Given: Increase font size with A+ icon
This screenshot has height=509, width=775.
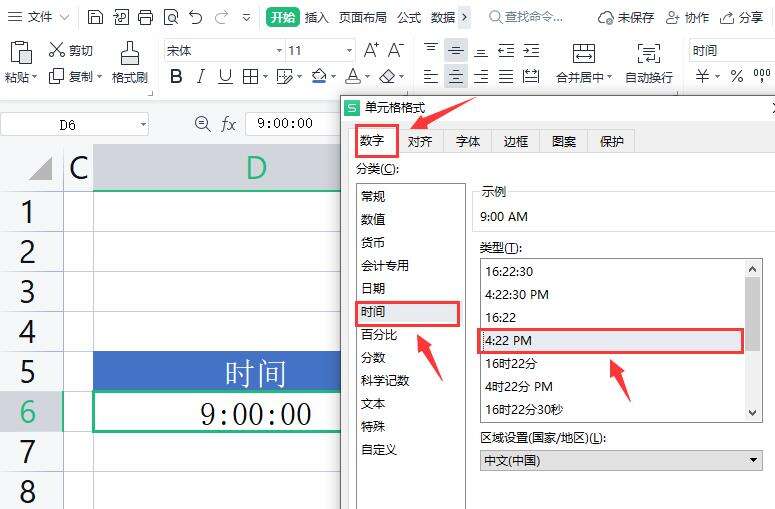Looking at the screenshot, I should [x=371, y=50].
